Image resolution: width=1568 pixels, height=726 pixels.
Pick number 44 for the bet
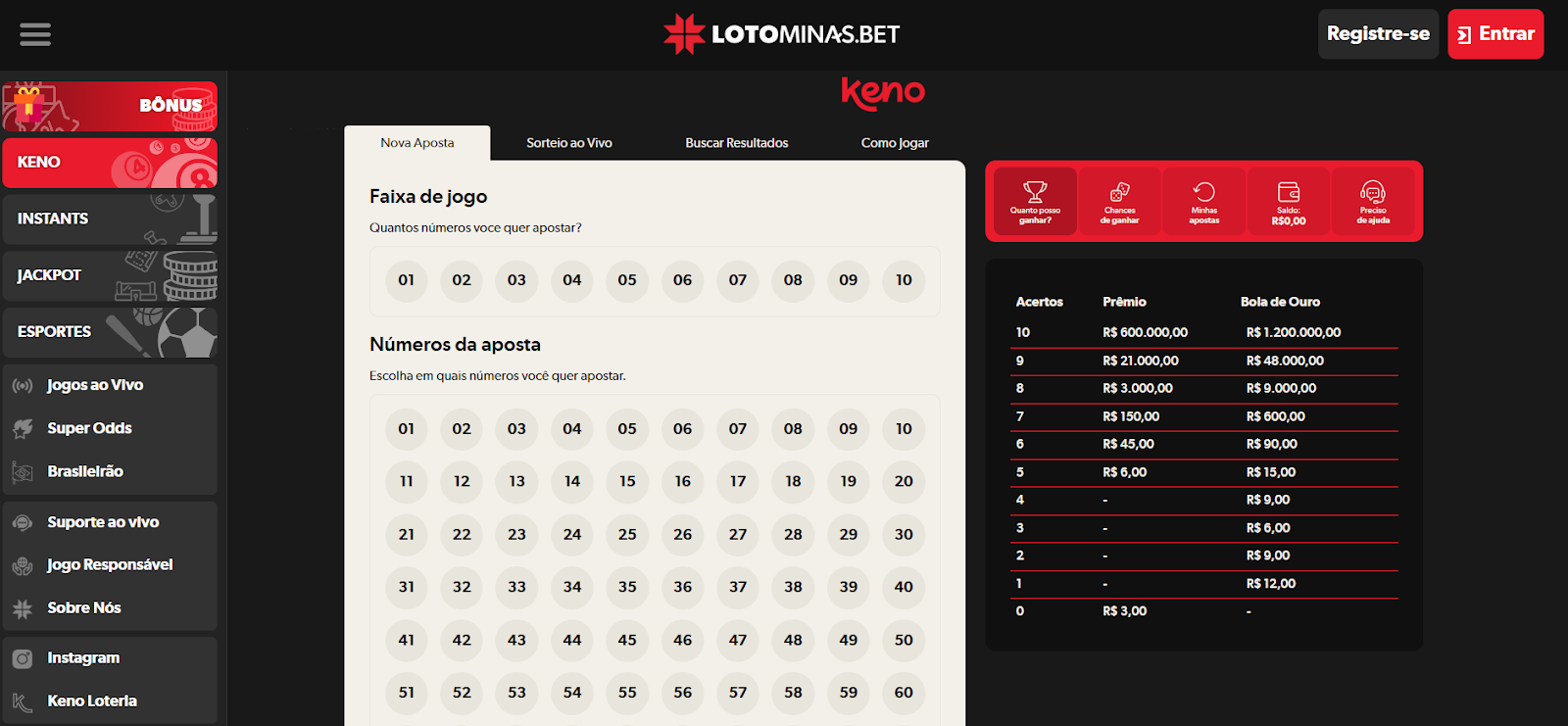point(572,640)
